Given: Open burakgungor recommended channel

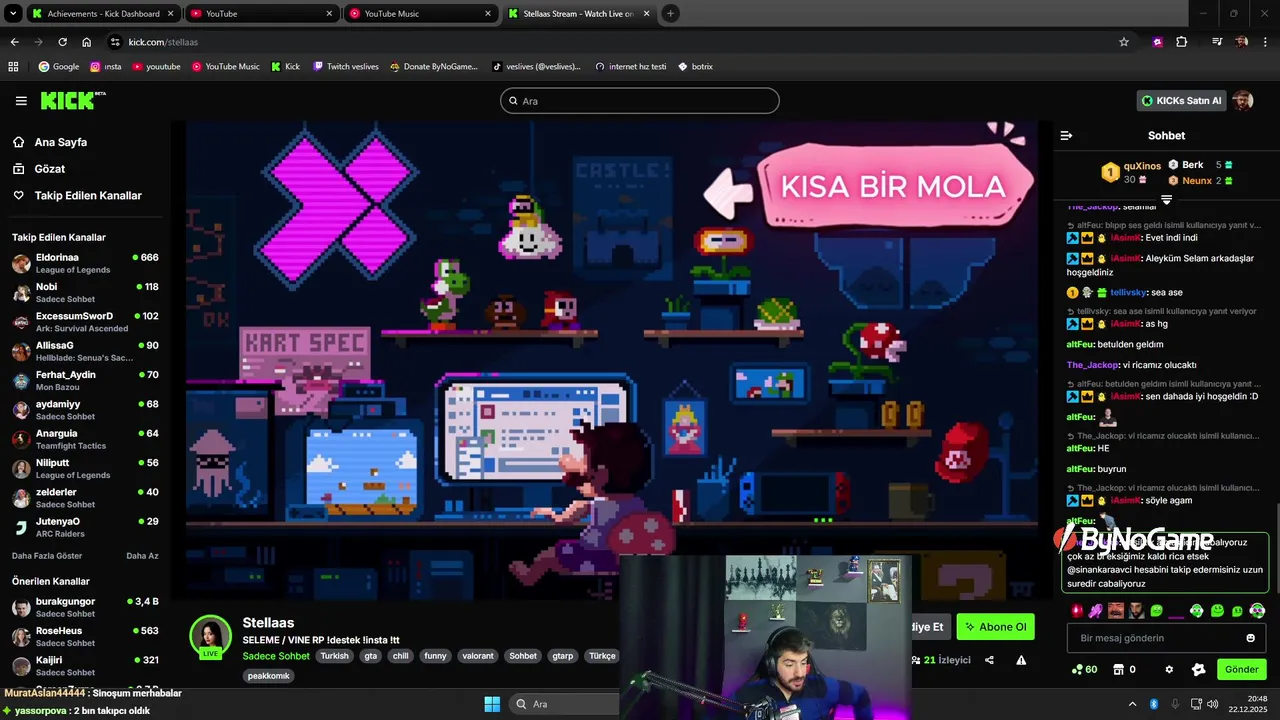Looking at the screenshot, I should coord(85,607).
